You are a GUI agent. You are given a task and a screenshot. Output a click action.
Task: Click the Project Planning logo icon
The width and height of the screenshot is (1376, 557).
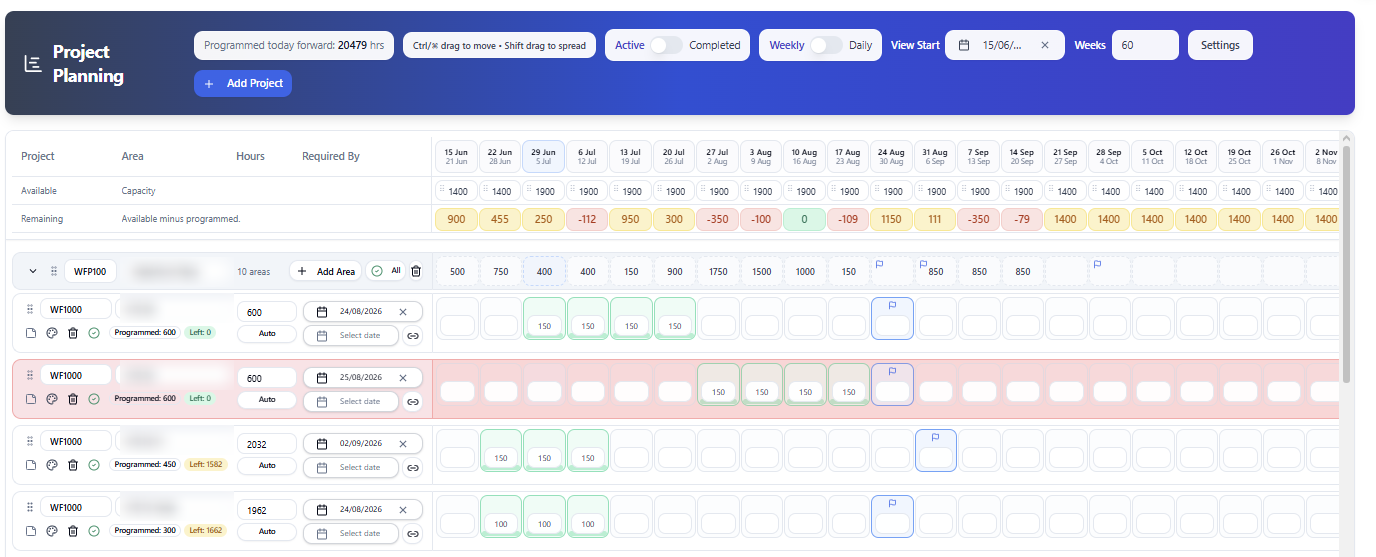[33, 64]
